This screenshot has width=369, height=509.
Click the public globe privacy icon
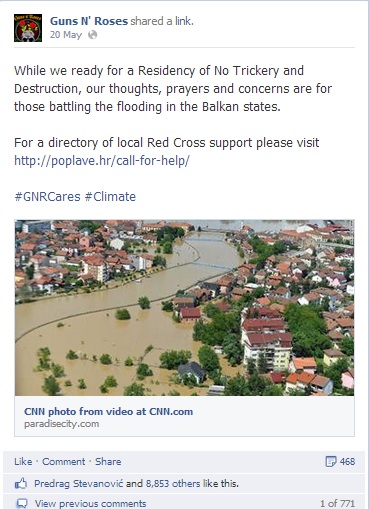92,35
